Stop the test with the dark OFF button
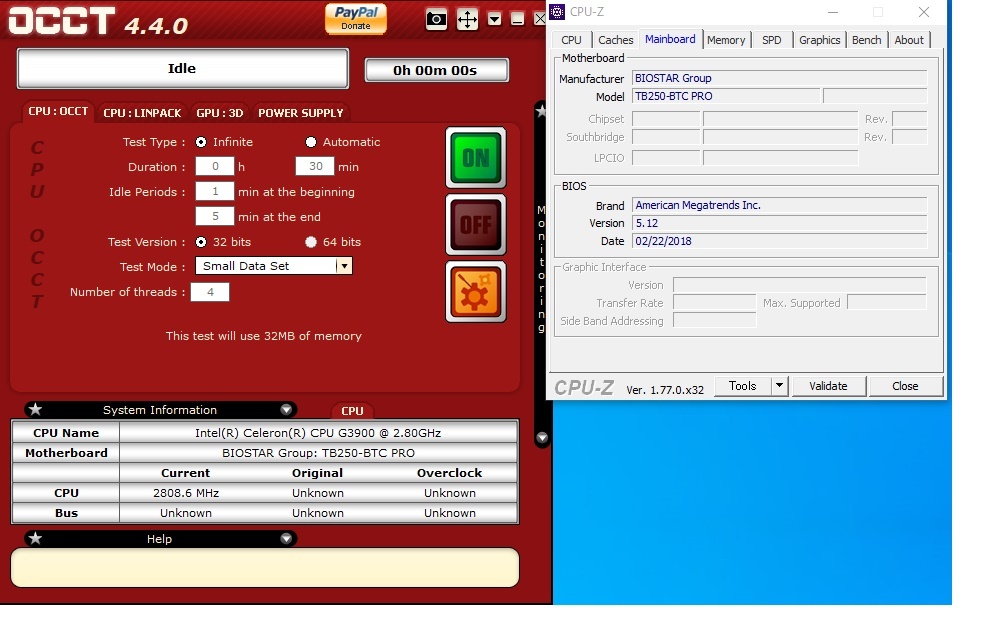Screen dimensions: 1008x630 [476, 224]
